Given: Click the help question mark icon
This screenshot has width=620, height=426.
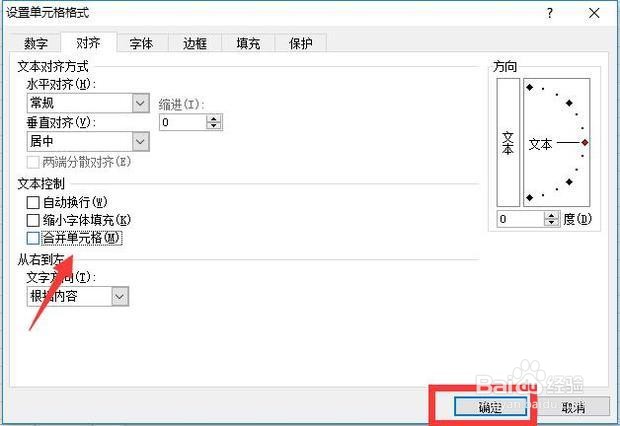Looking at the screenshot, I should click(x=550, y=13).
